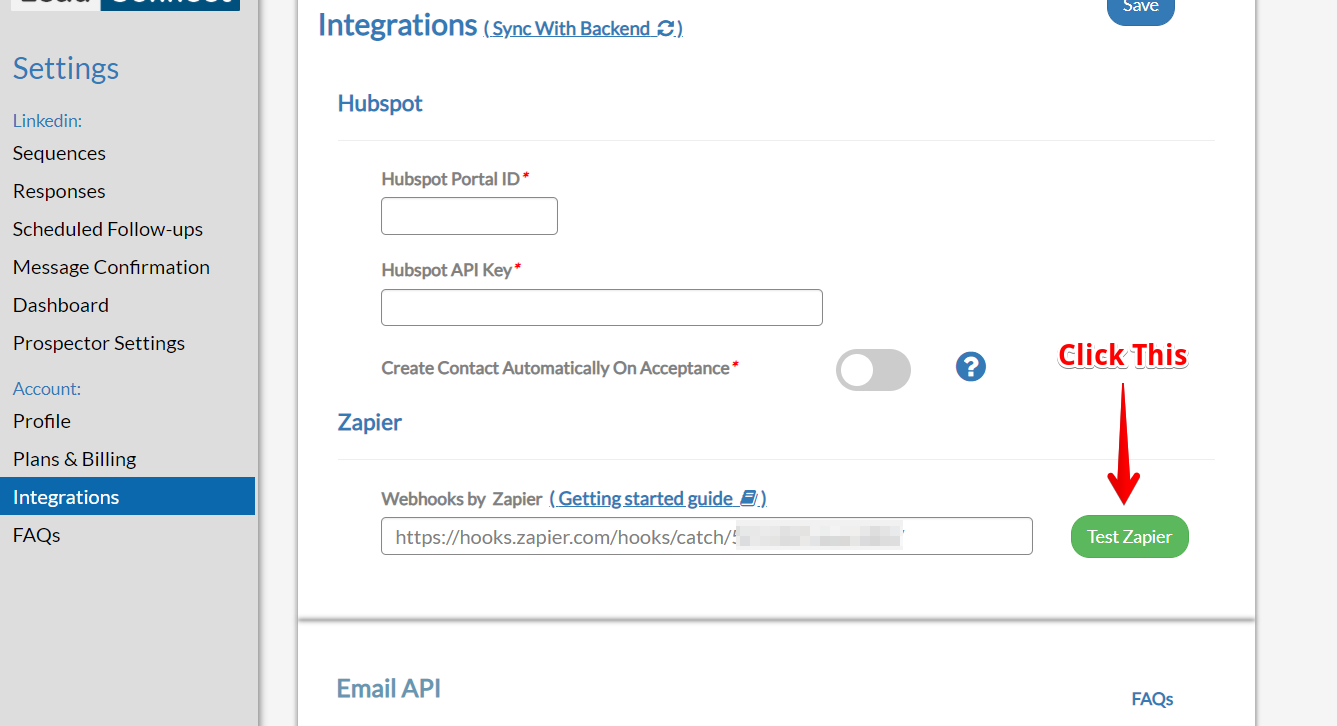Click the Webhooks by Zapier label

462,498
